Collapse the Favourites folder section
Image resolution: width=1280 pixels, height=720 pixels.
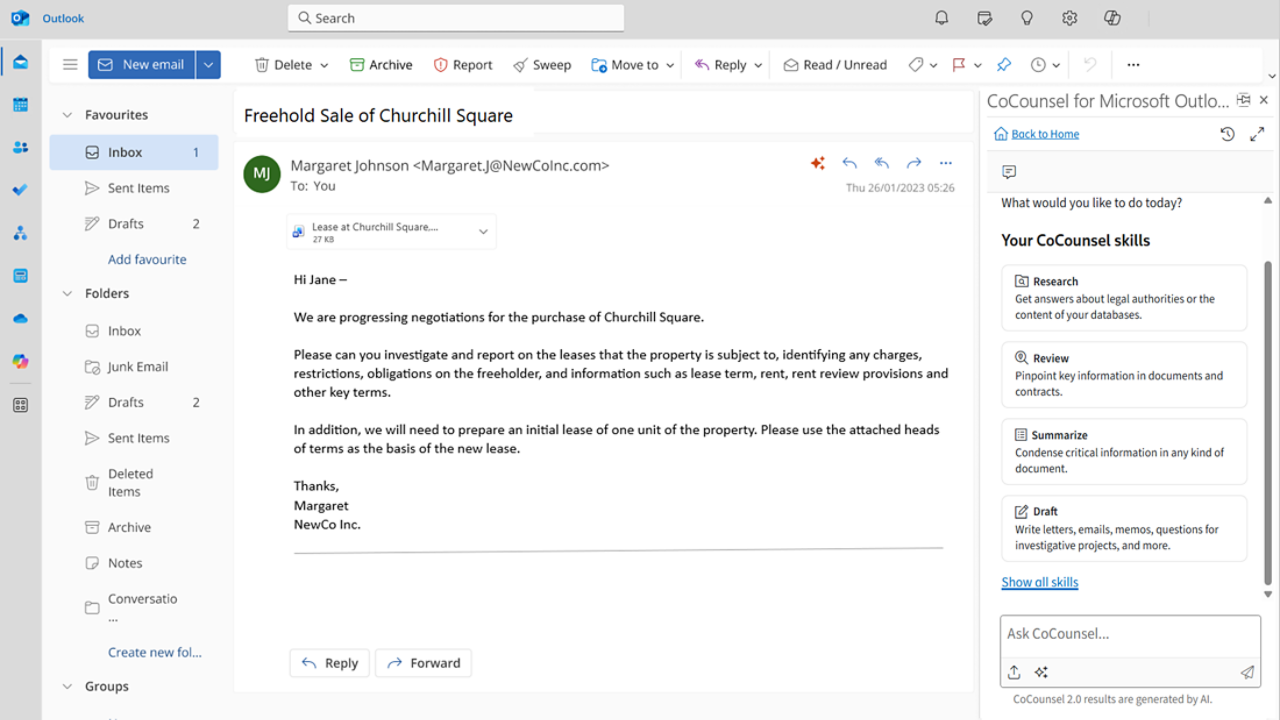68,115
